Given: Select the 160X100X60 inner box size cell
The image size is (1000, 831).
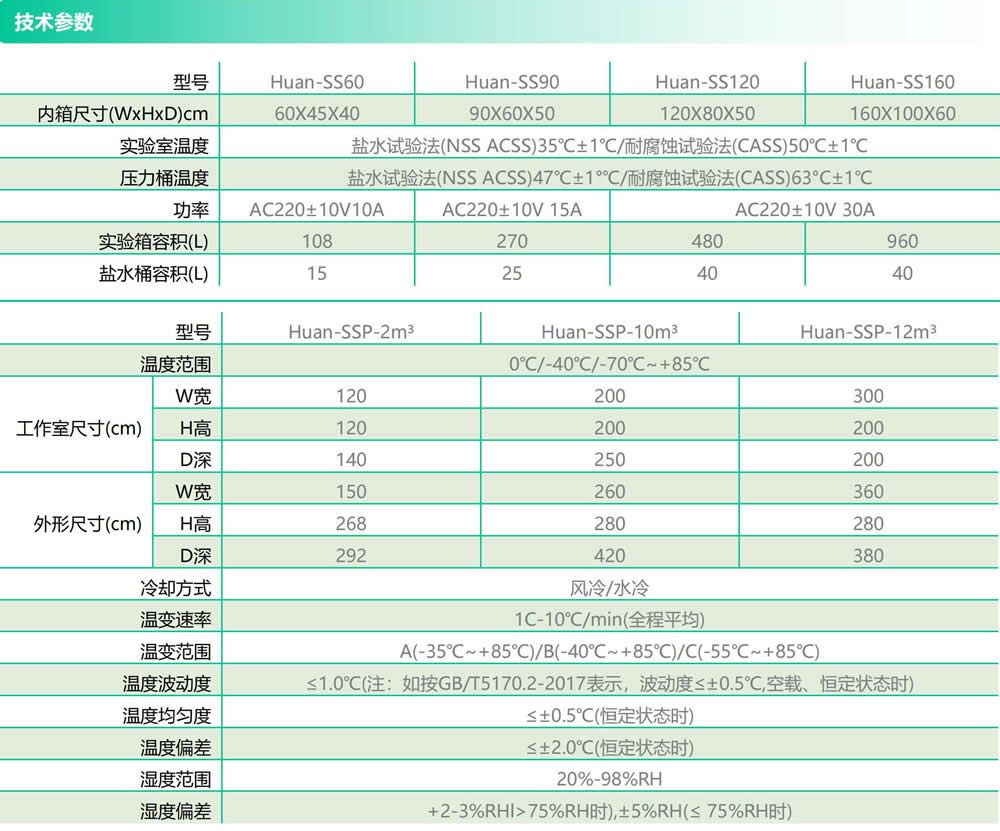Looking at the screenshot, I should (x=902, y=114).
